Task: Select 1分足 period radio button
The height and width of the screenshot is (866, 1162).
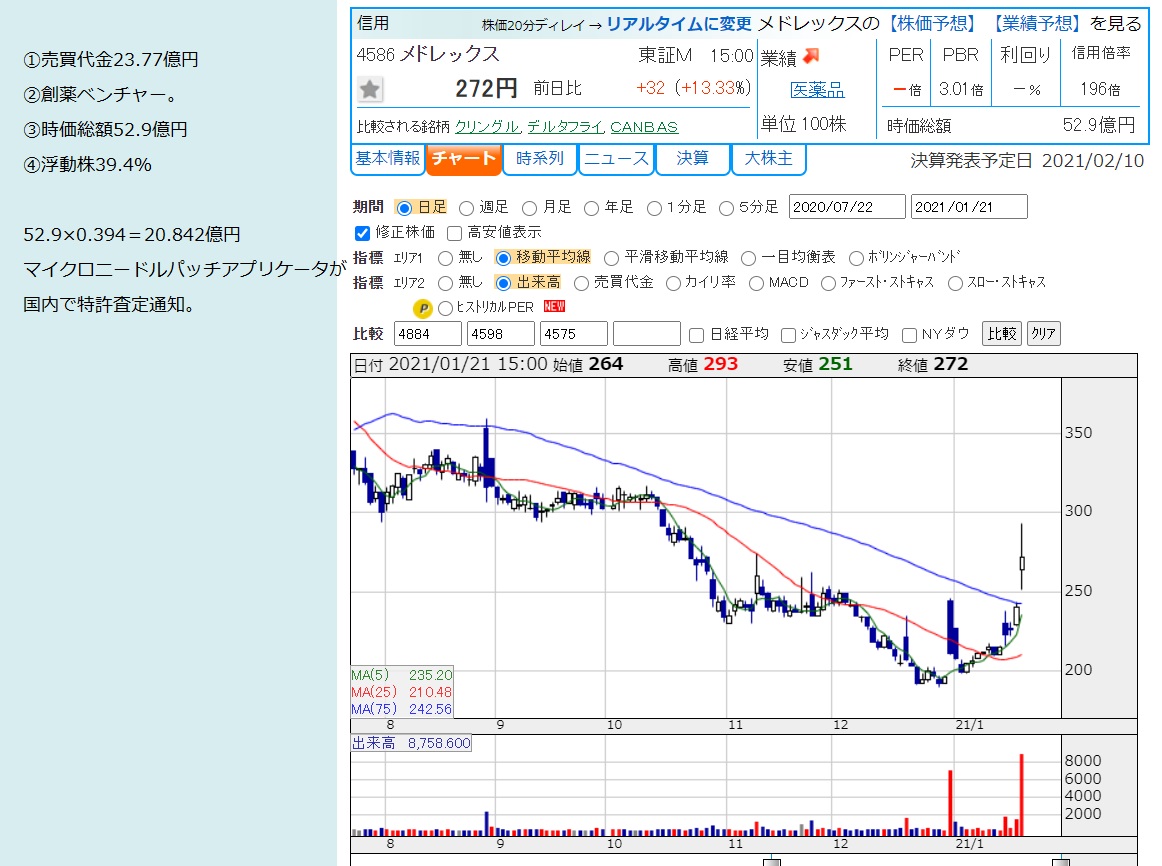Action: (654, 208)
